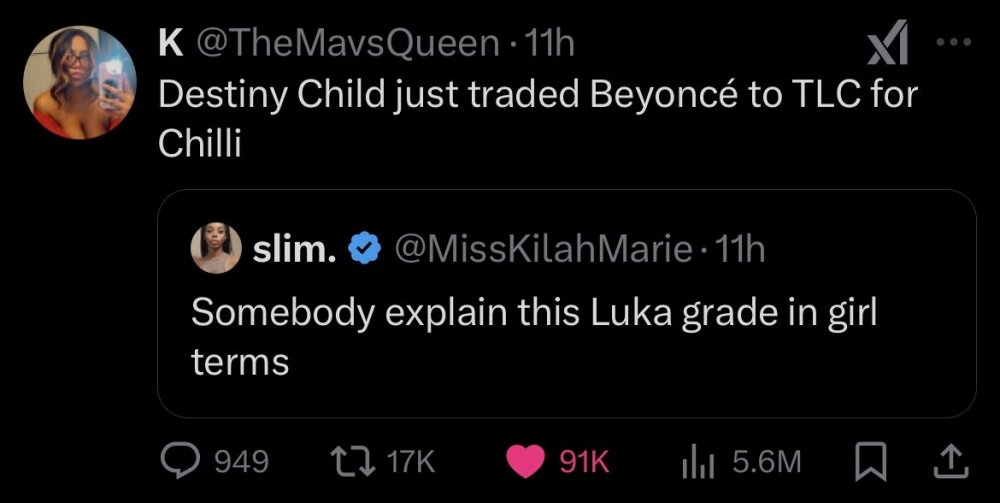The image size is (1000, 503).
Task: Click the display name K
Action: point(172,43)
